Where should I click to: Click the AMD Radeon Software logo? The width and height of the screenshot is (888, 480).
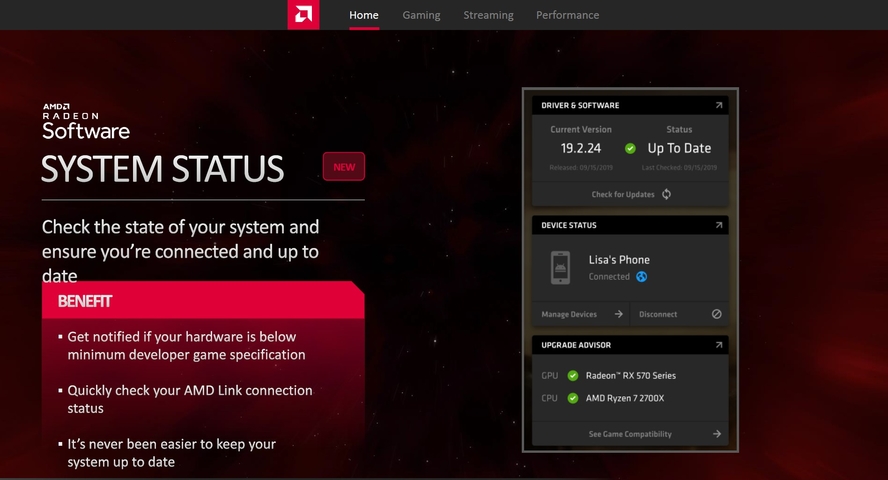coord(86,122)
